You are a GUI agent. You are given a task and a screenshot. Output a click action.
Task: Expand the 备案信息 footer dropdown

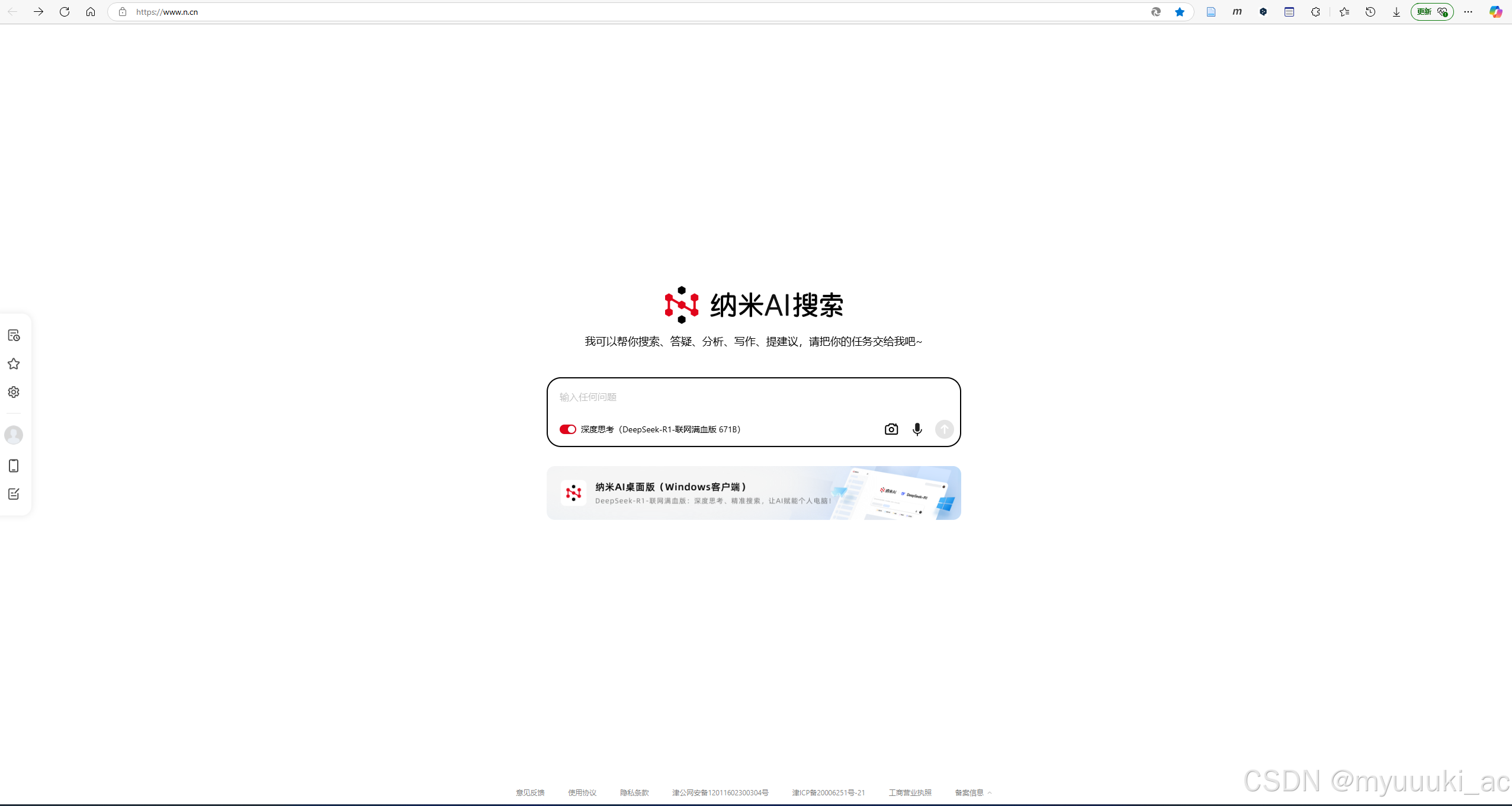[972, 792]
